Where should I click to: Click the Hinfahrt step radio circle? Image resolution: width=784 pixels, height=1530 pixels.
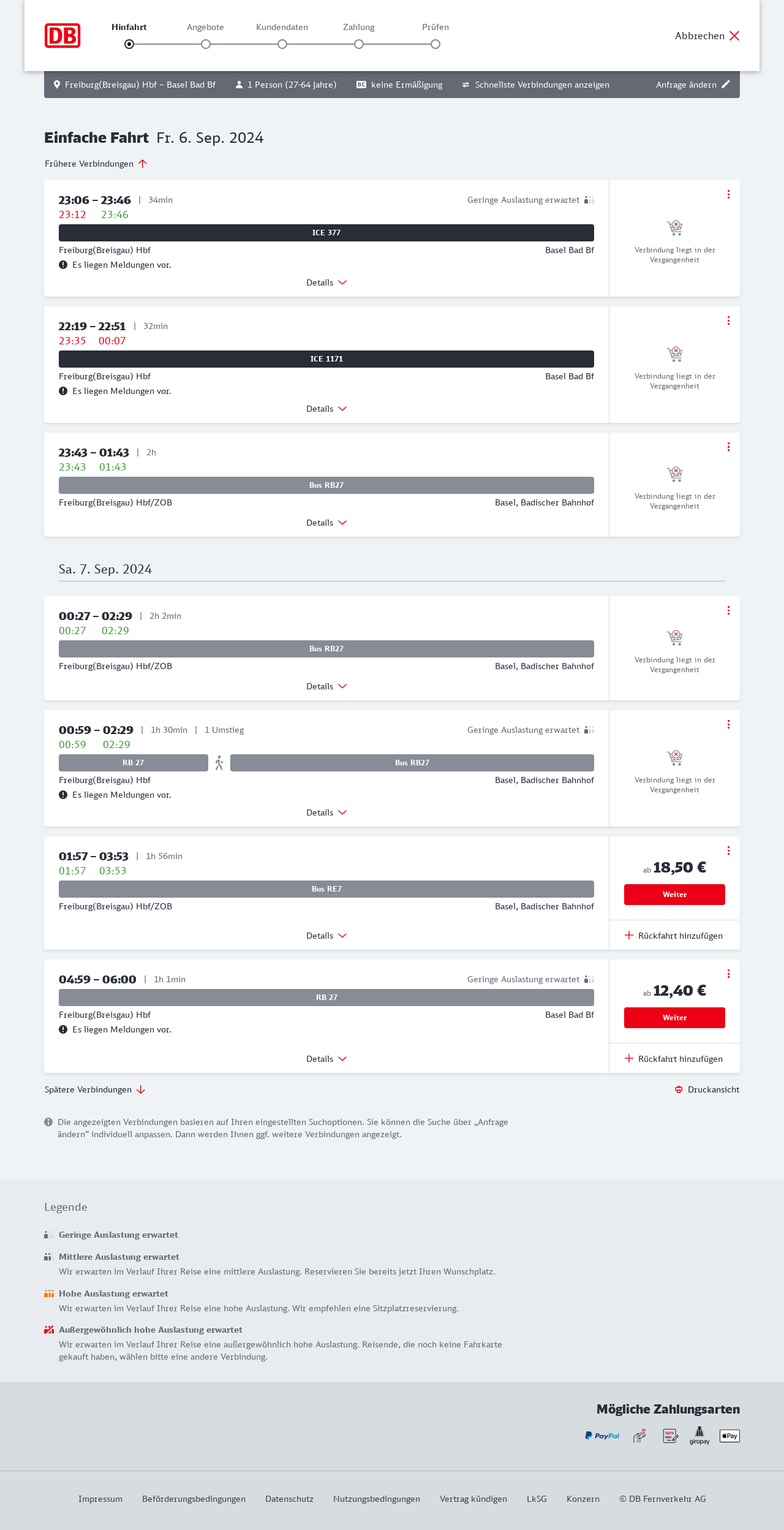coord(129,44)
